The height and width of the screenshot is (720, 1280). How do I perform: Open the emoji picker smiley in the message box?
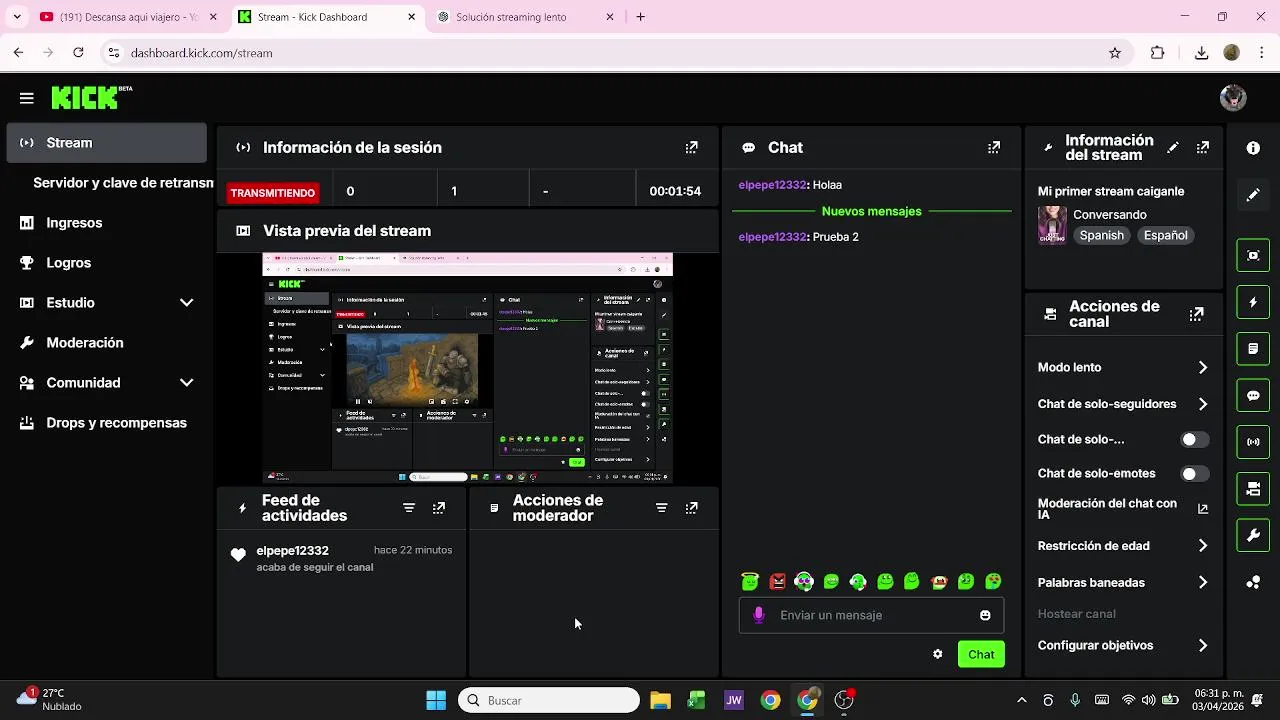pyautogui.click(x=985, y=615)
